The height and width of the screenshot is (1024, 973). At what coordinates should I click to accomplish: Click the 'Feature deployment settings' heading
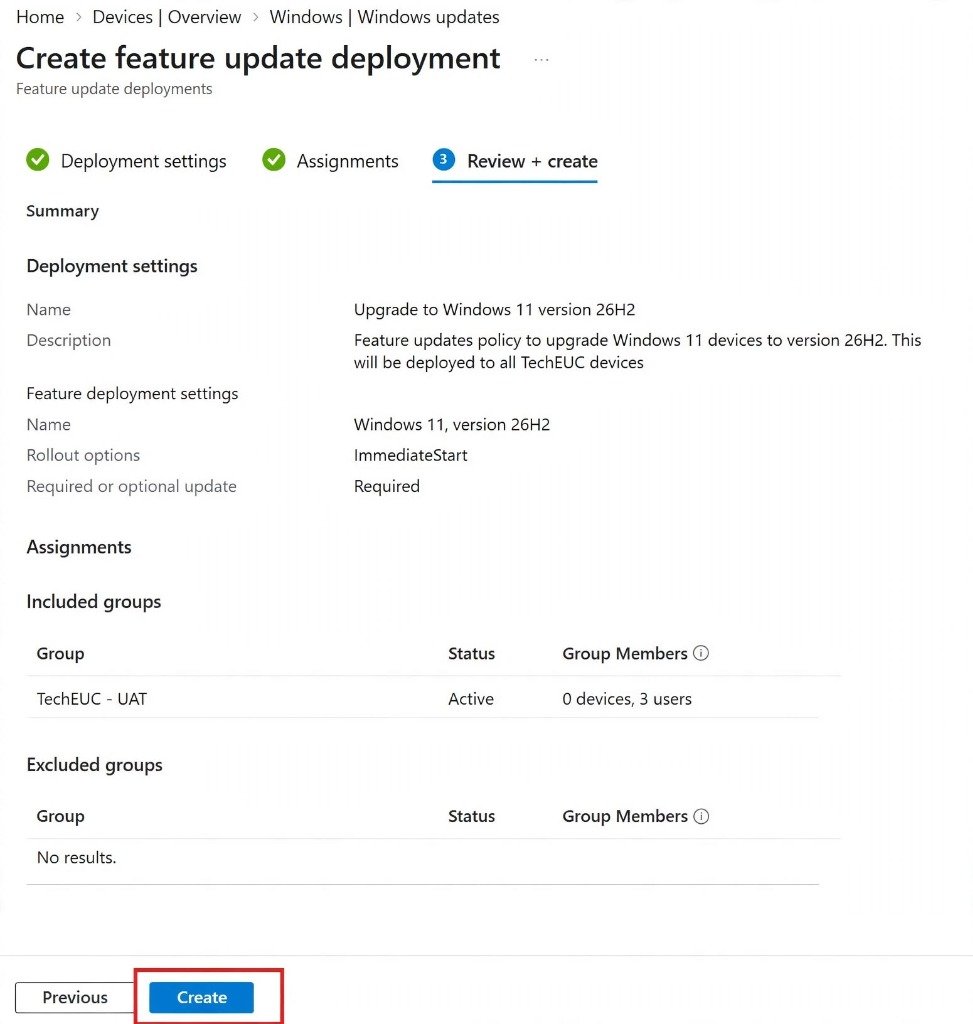(132, 394)
